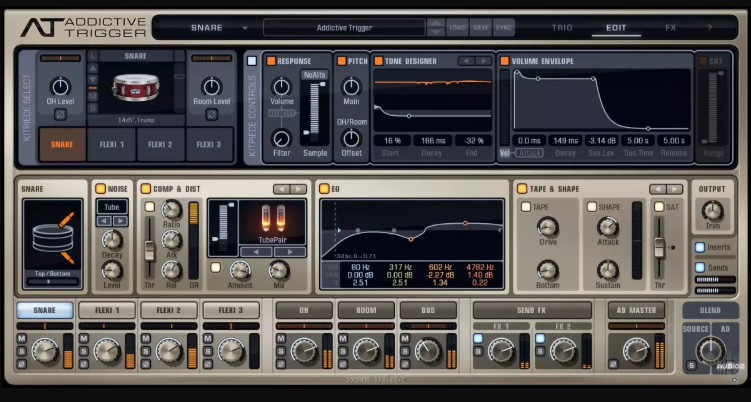Mute the FLEXI 1 mixer channel
Screen dimensions: 751x402
click(x=84, y=339)
